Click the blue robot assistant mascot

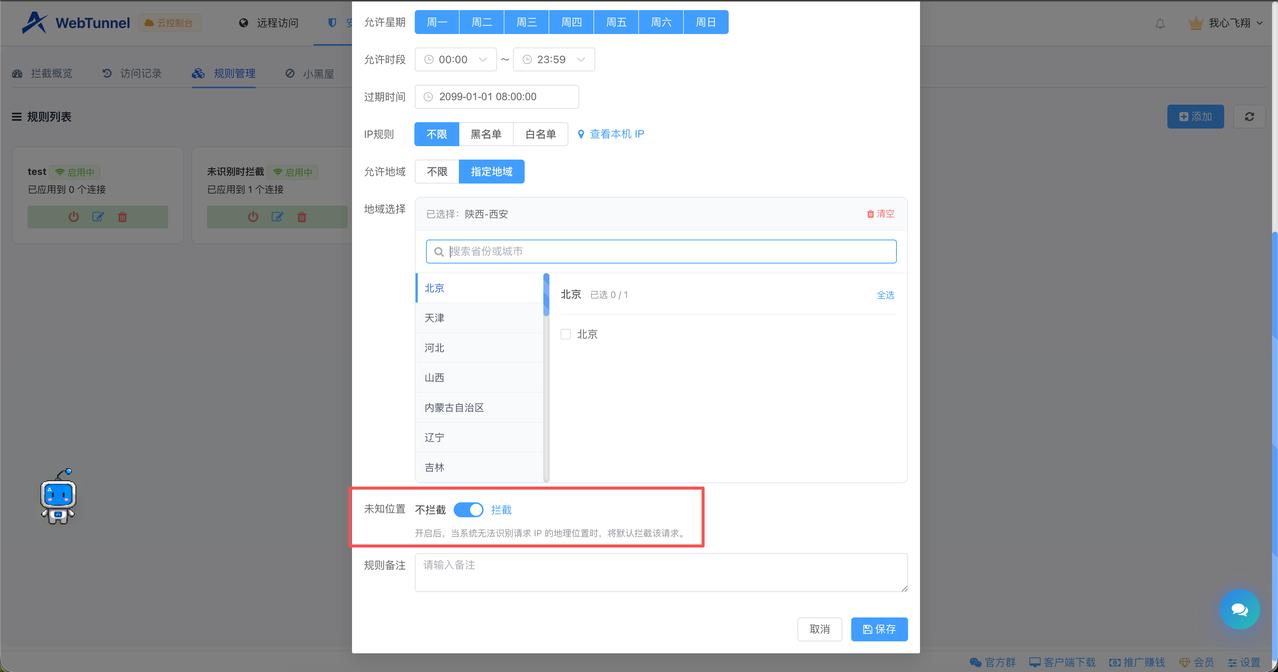58,496
